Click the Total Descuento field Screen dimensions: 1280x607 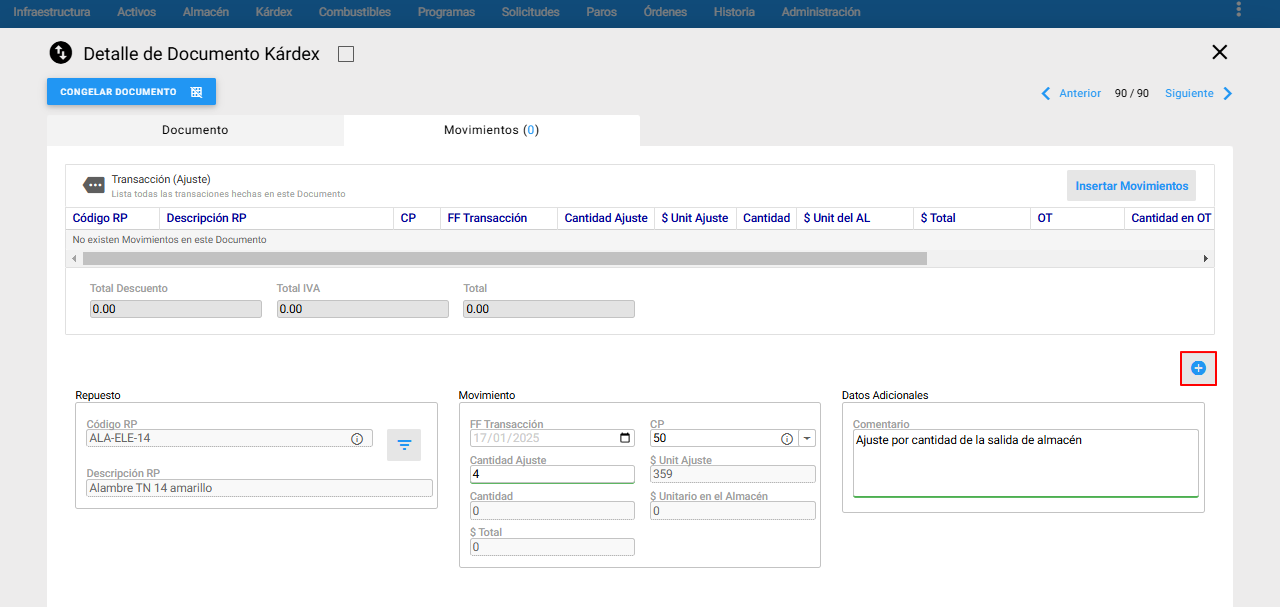pyautogui.click(x=176, y=309)
